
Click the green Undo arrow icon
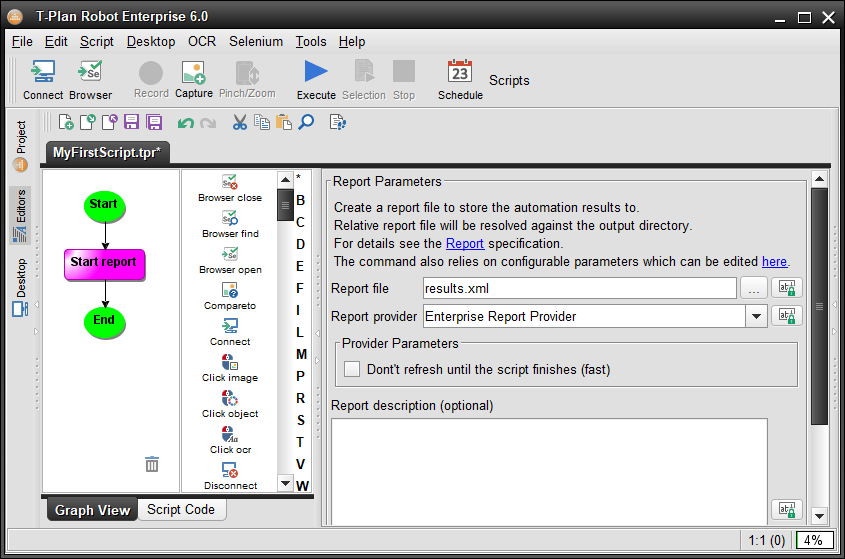pyautogui.click(x=185, y=122)
